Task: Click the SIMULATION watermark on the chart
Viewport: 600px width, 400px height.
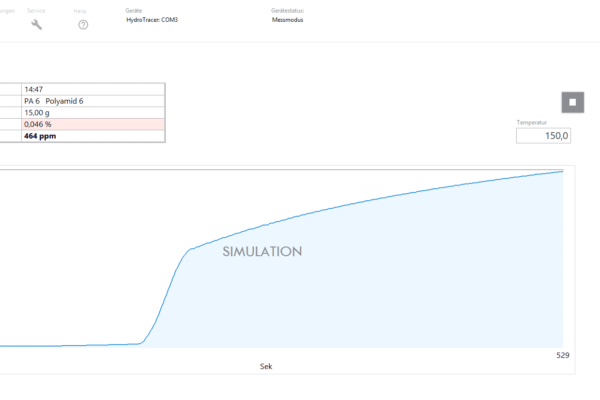Action: pyautogui.click(x=262, y=252)
